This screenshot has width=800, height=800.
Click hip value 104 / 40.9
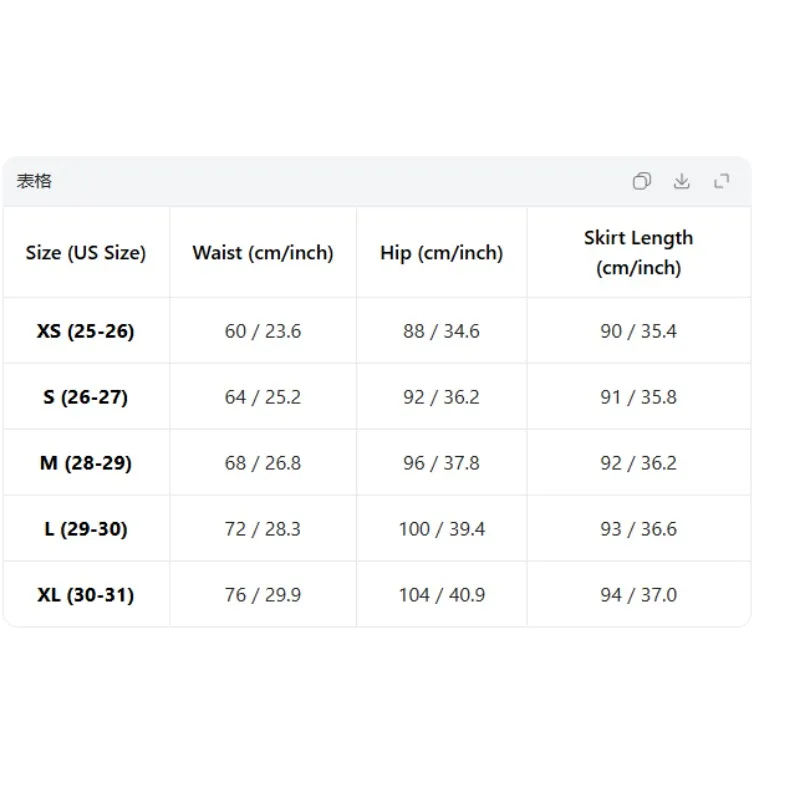coord(442,594)
